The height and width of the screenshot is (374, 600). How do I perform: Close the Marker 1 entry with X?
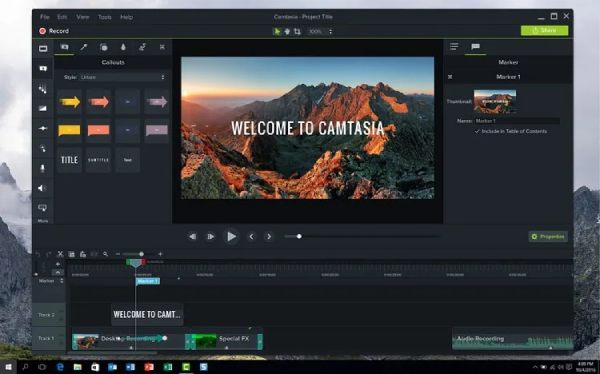450,77
